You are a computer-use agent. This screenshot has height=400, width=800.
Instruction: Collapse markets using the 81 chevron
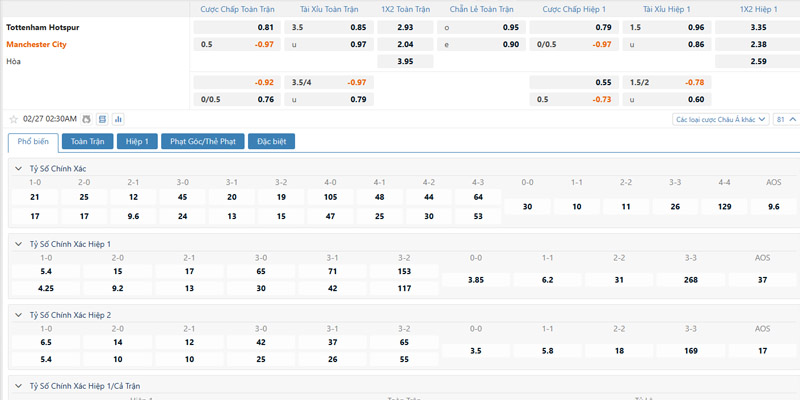point(786,119)
